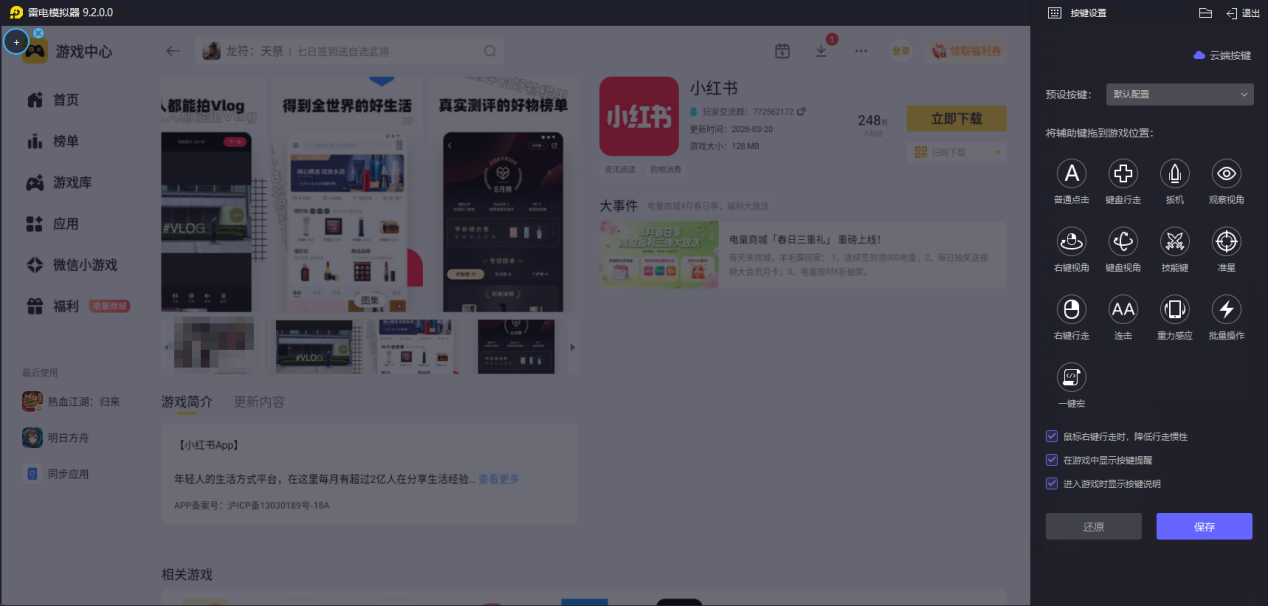
Task: Click 领取福利券 coupon button
Action: pyautogui.click(x=965, y=51)
